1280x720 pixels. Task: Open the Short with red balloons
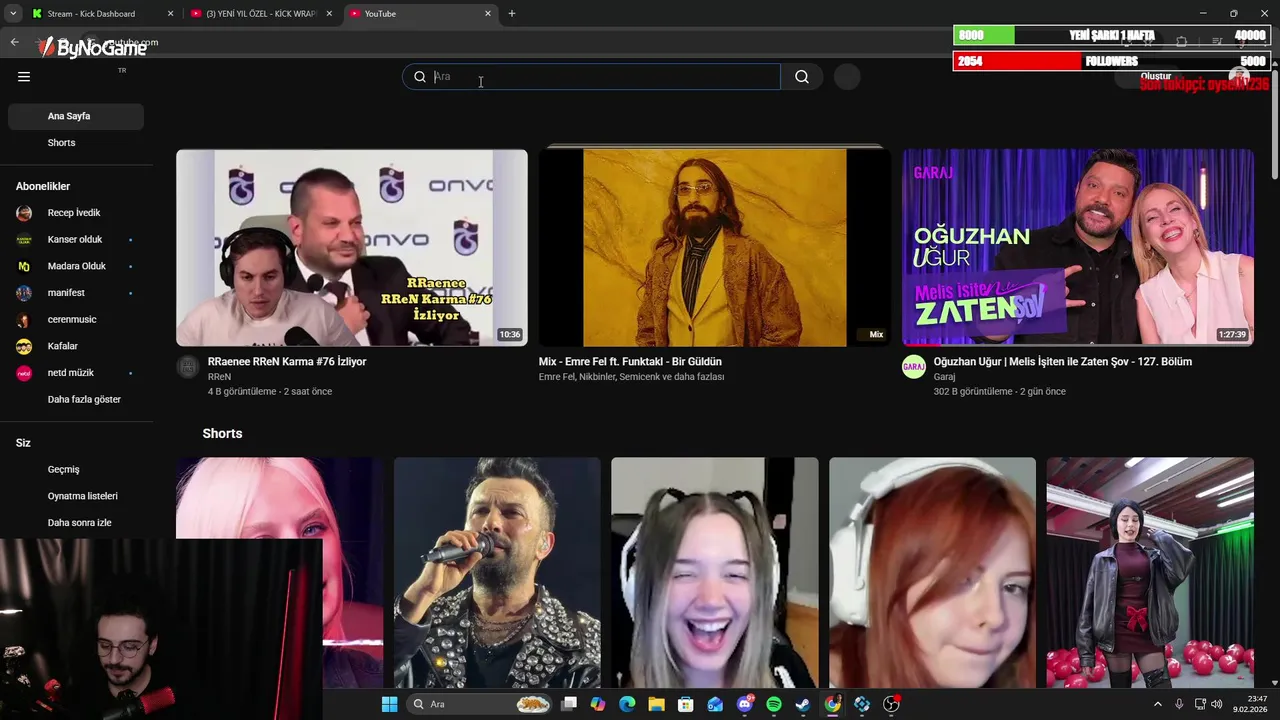tap(1150, 573)
